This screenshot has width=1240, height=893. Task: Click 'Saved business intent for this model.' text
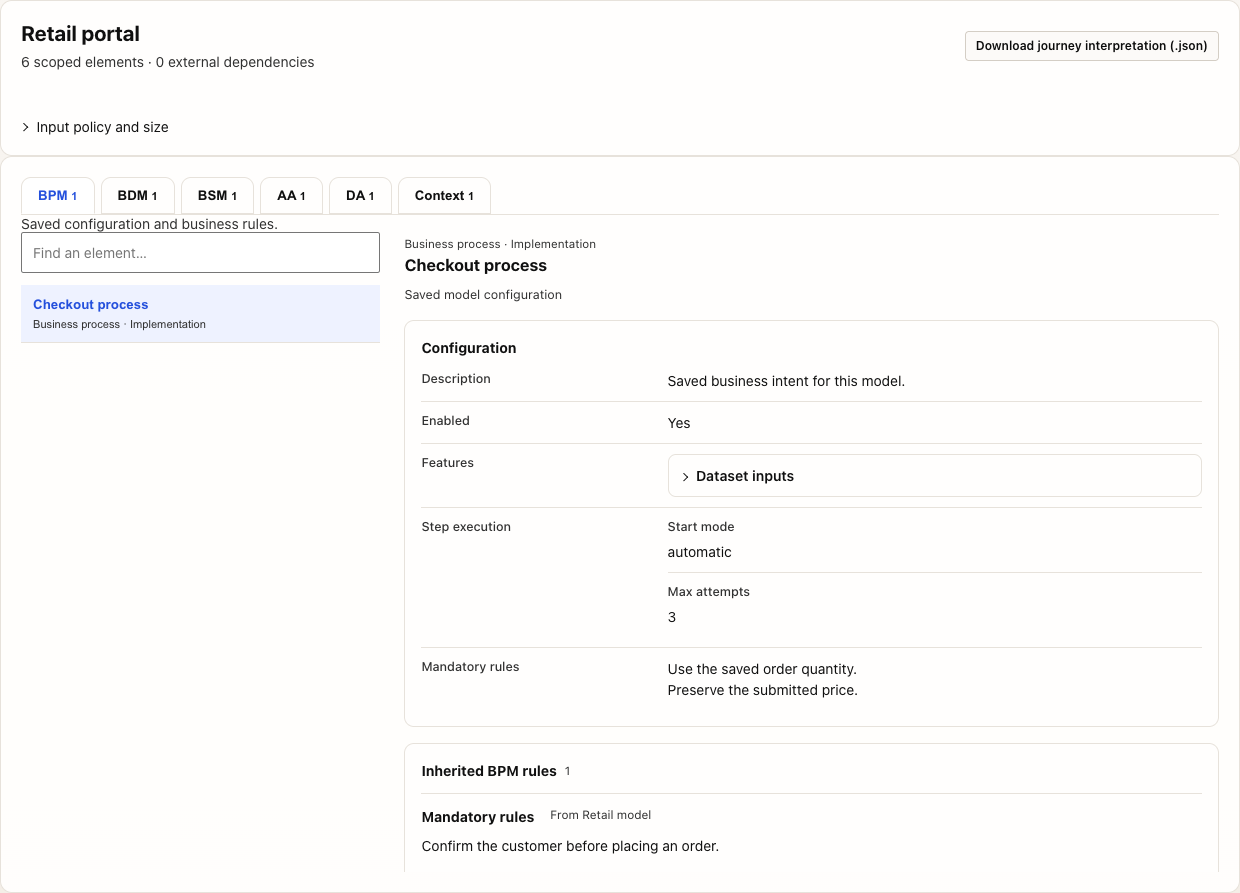[786, 381]
